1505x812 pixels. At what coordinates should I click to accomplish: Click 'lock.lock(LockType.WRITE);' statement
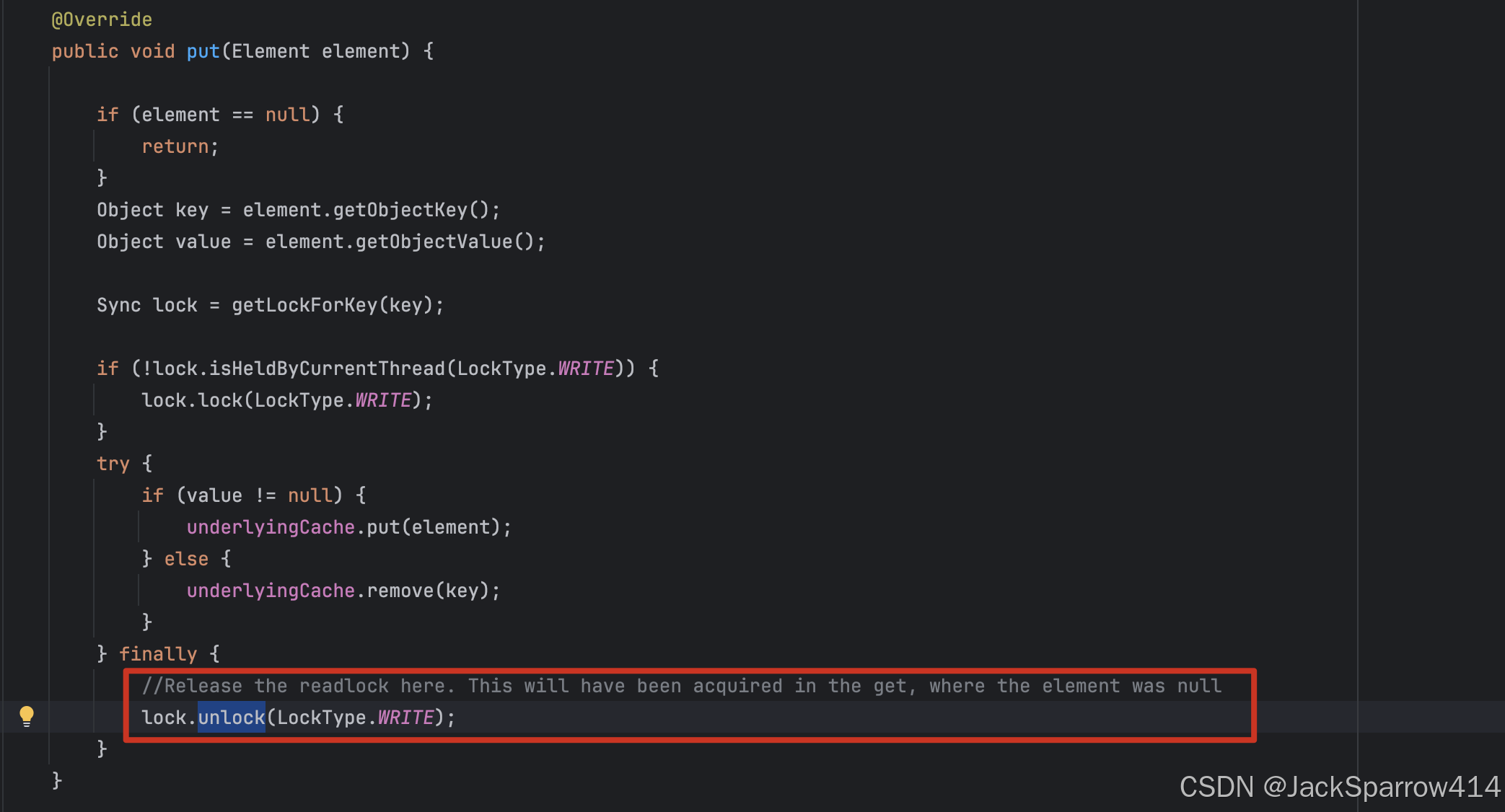(287, 400)
